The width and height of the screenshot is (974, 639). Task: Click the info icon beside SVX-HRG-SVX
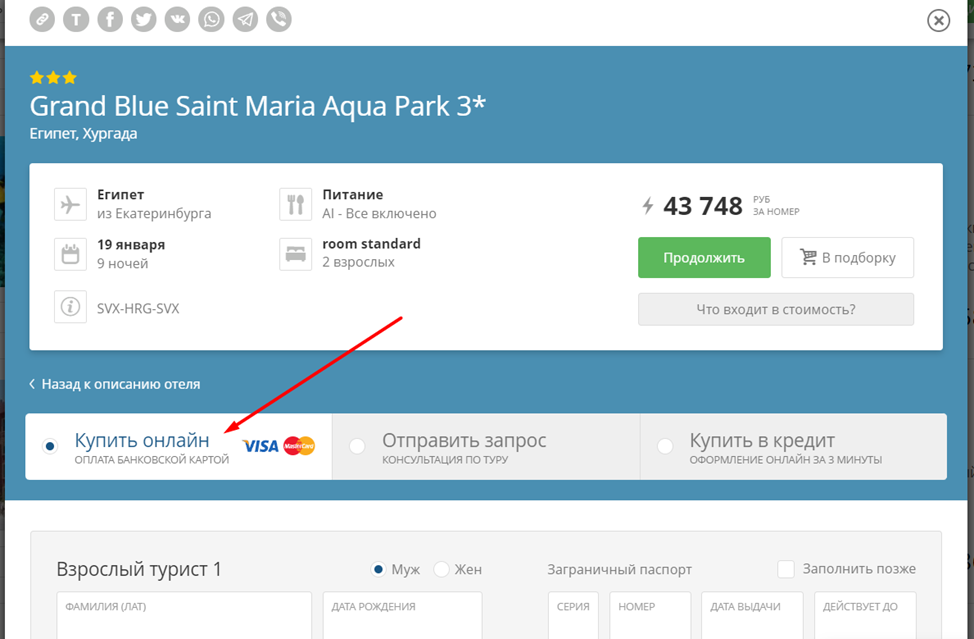tap(70, 308)
